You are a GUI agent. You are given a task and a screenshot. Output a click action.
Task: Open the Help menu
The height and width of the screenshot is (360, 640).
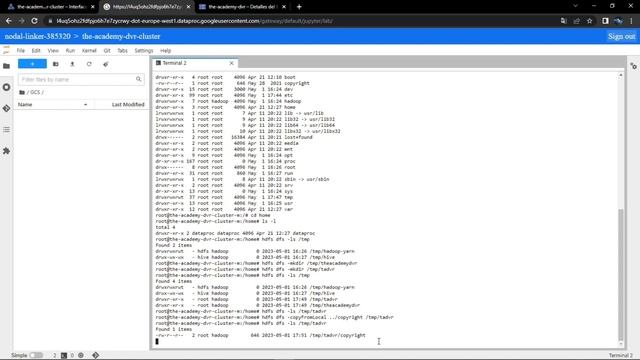click(x=165, y=51)
